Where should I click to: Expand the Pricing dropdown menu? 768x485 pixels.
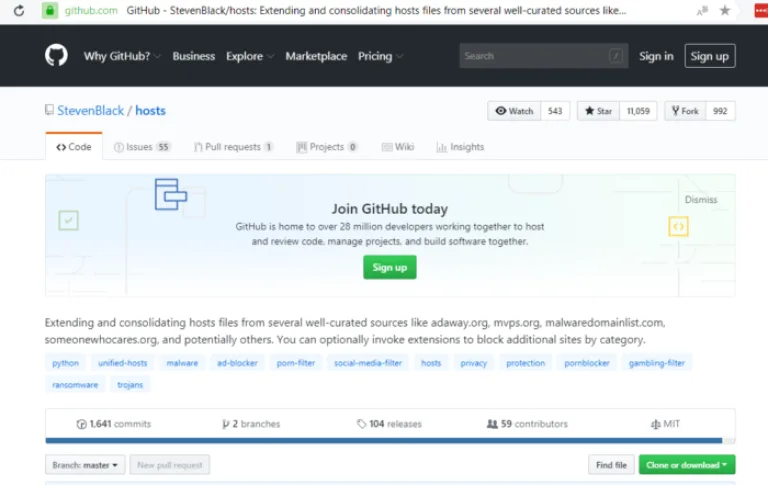pyautogui.click(x=381, y=56)
